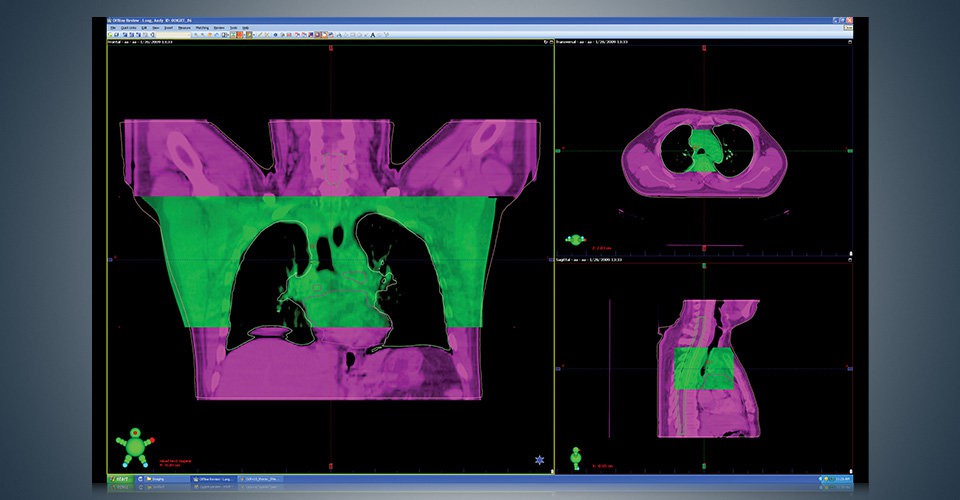Screen dimensions: 960x500
Task: Maximize the transversal view using its corner icon
Action: (x=850, y=42)
